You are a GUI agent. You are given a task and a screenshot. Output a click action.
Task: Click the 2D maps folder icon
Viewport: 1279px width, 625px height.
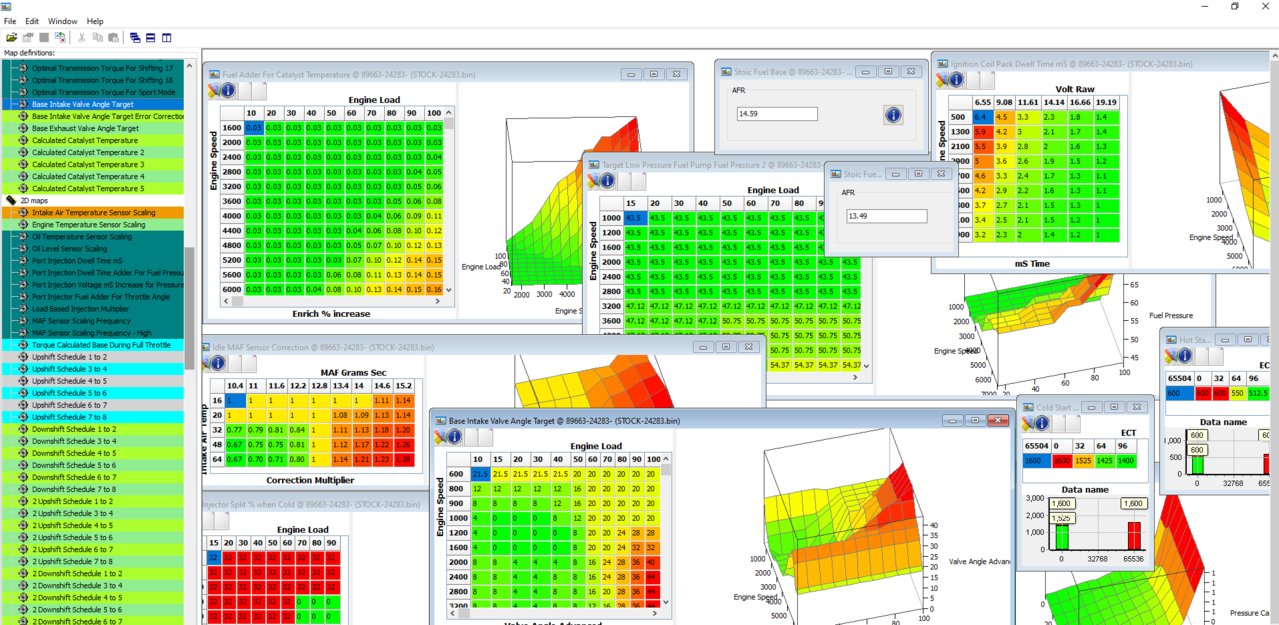11,200
